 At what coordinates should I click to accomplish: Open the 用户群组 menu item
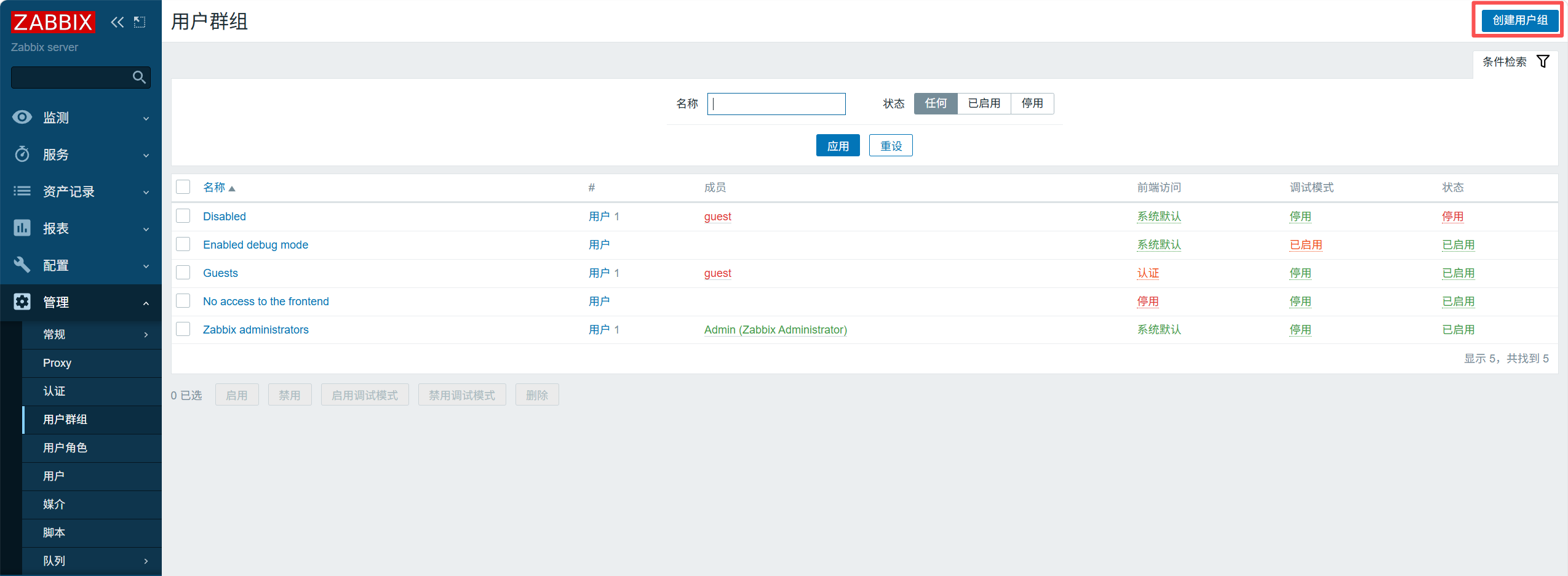coord(92,420)
